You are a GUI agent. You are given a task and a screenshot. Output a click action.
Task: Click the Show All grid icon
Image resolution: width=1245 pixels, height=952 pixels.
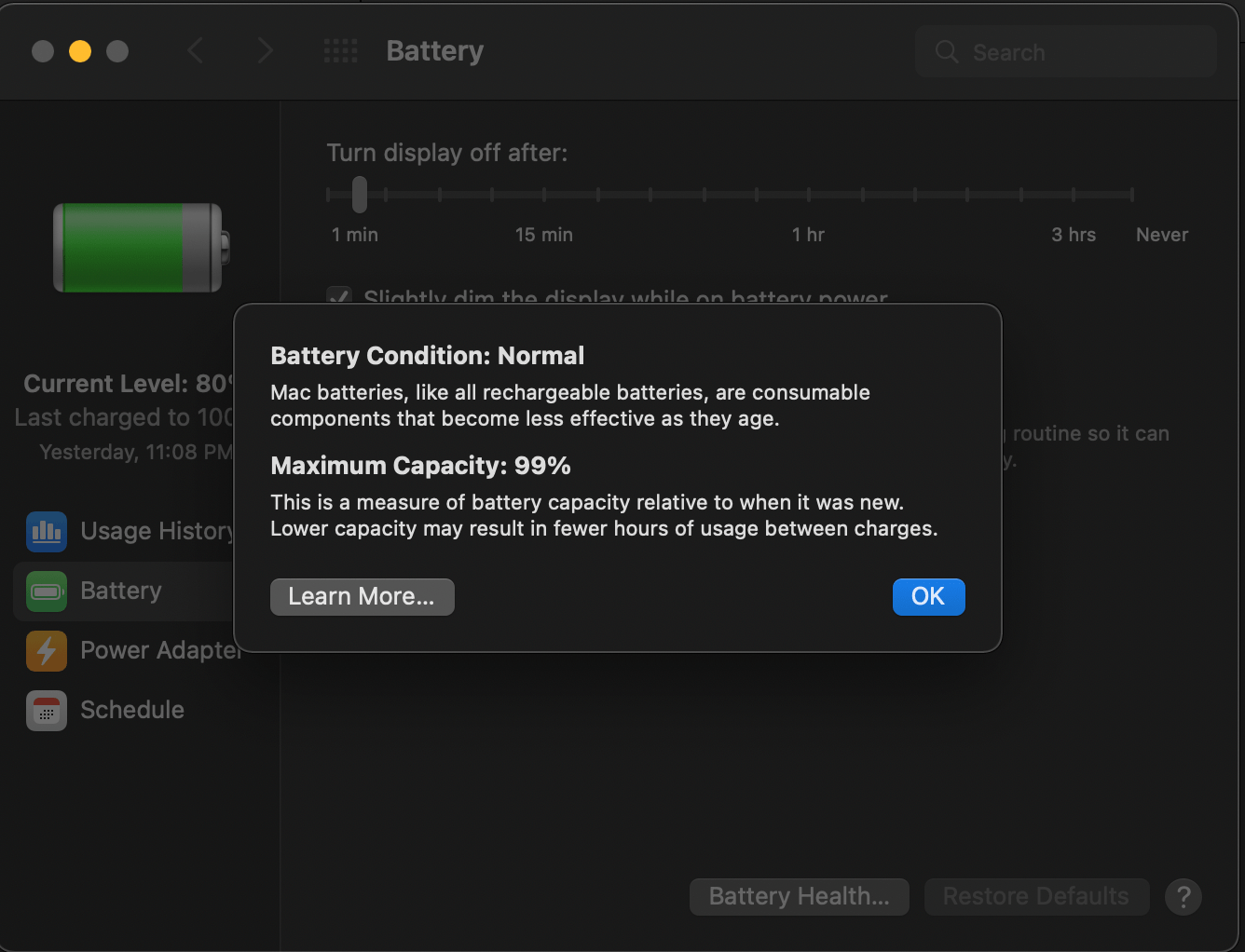coord(340,51)
